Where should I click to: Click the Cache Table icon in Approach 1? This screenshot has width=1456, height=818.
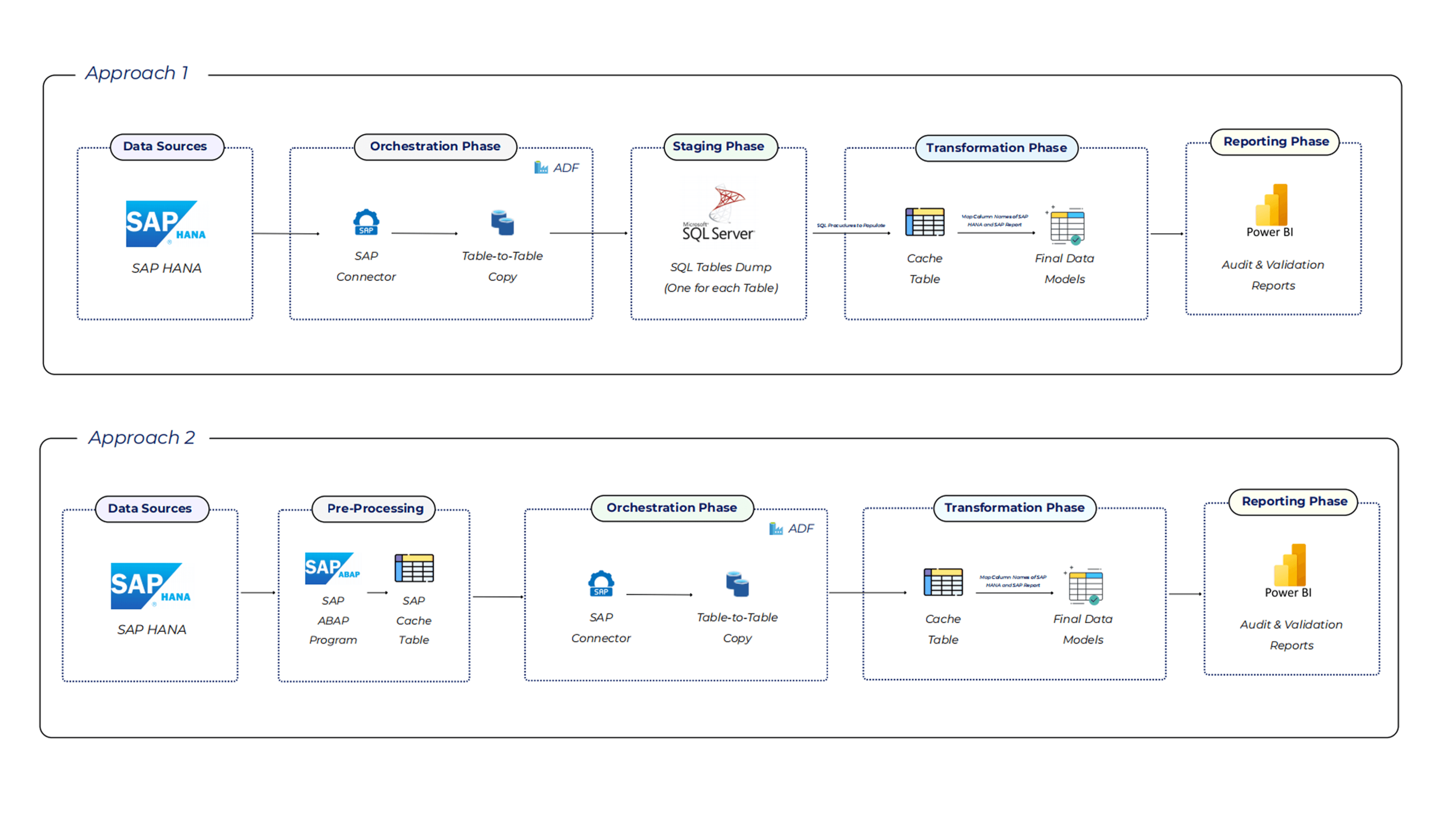point(925,222)
